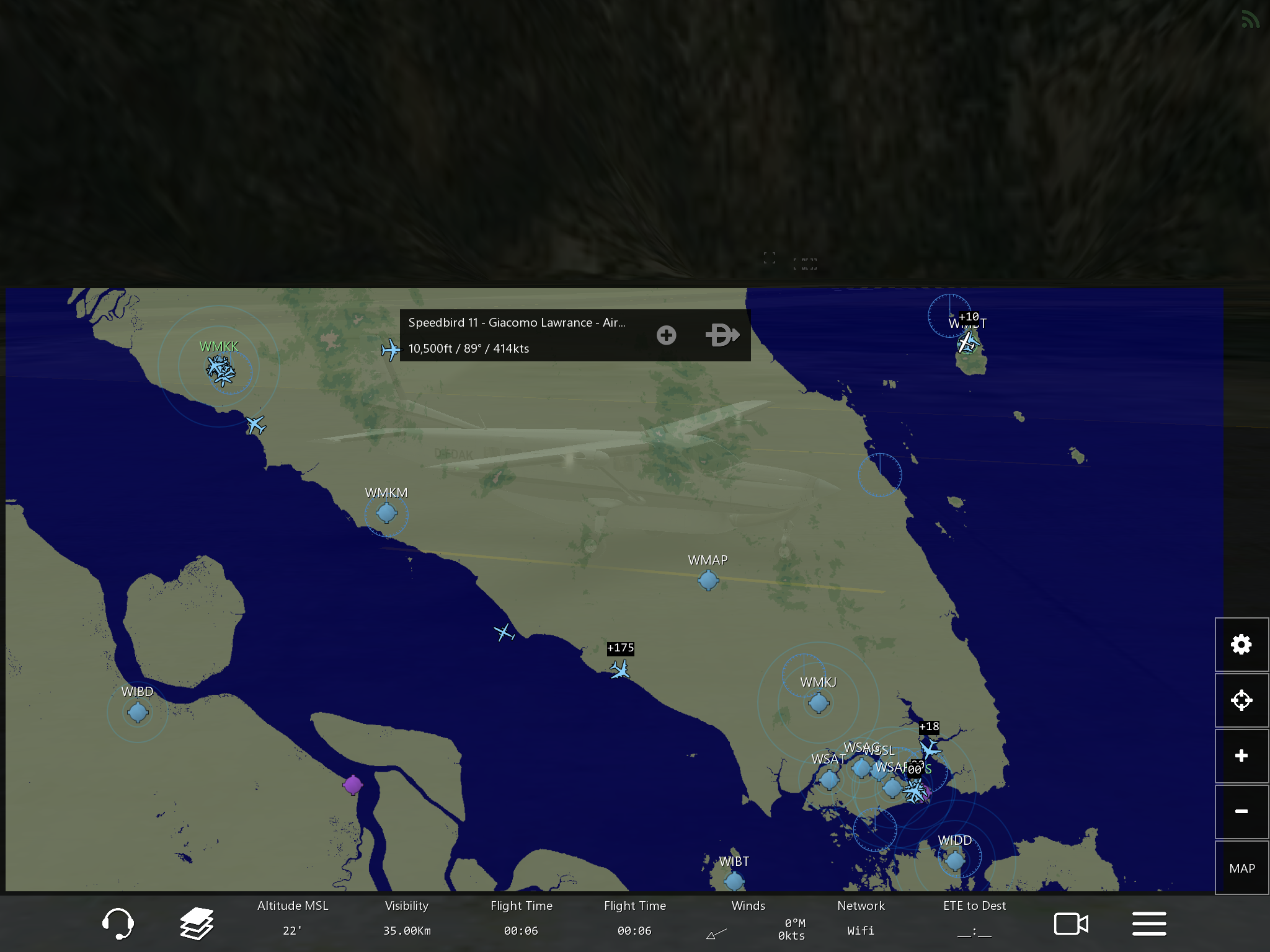Tap the Winds status field
This screenshot has width=1270, height=952.
pyautogui.click(x=748, y=918)
